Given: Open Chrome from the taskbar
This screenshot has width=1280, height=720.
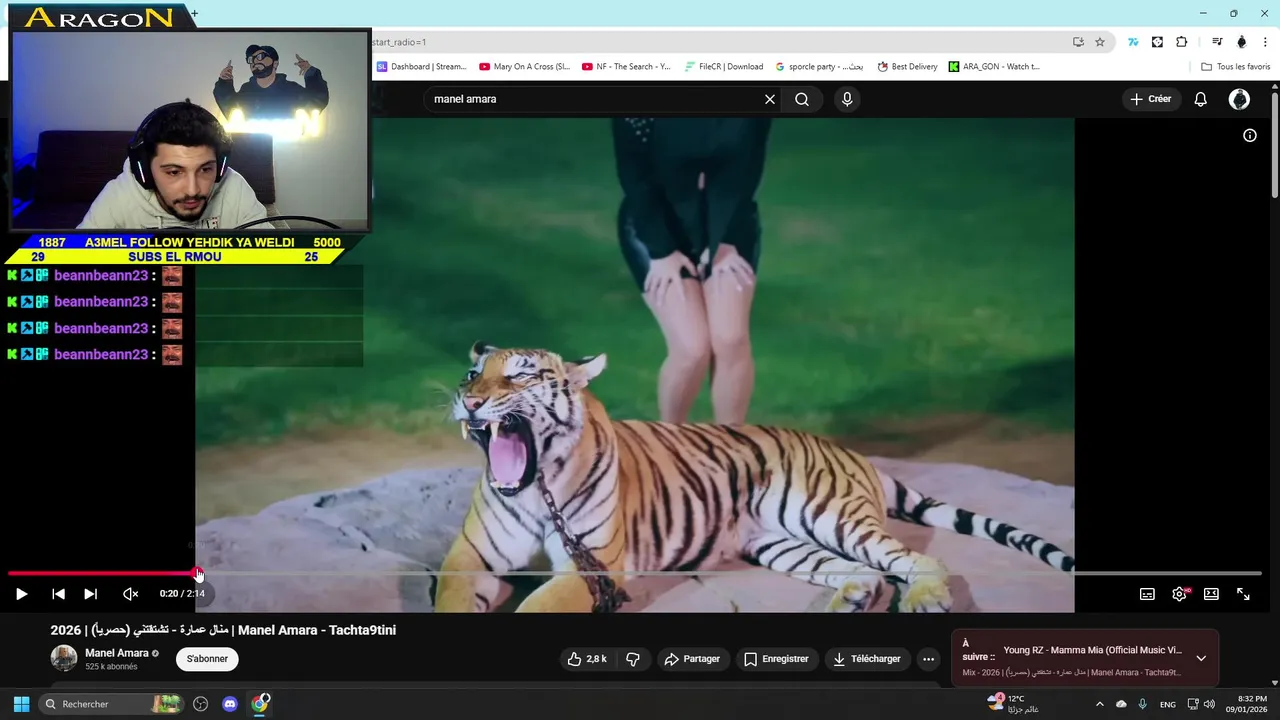Looking at the screenshot, I should (260, 704).
